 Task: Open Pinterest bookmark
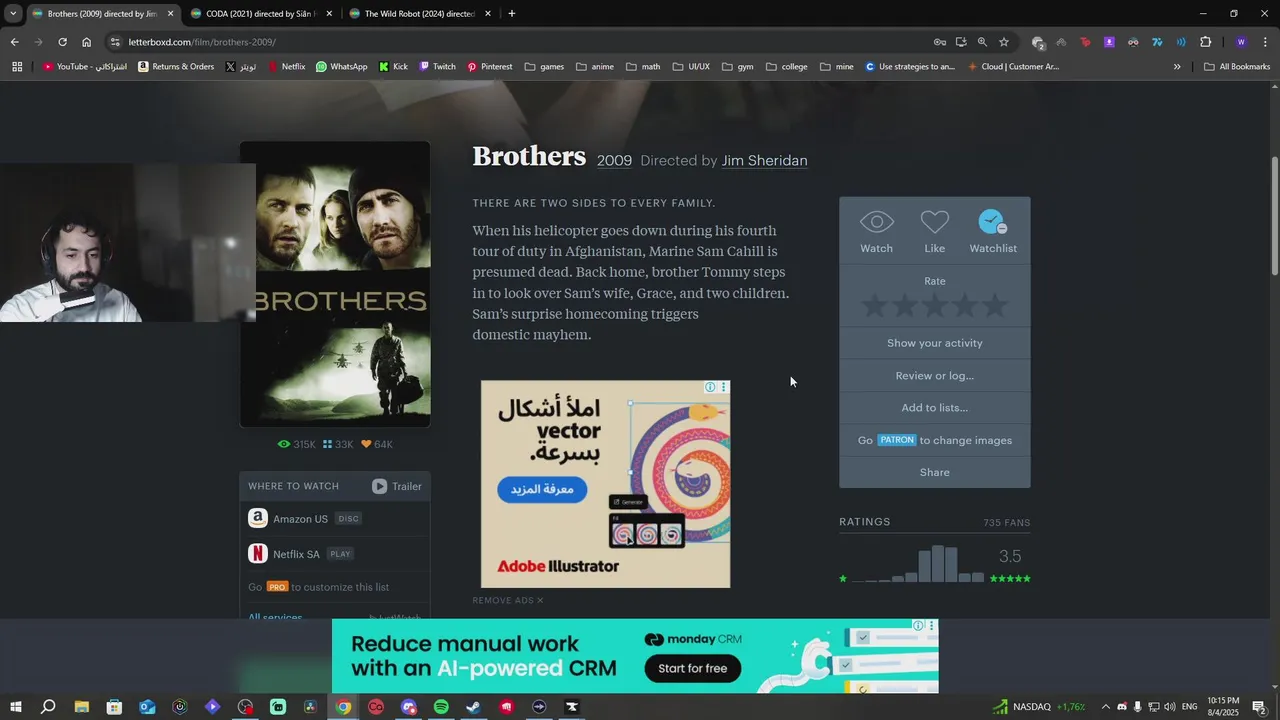pos(490,67)
